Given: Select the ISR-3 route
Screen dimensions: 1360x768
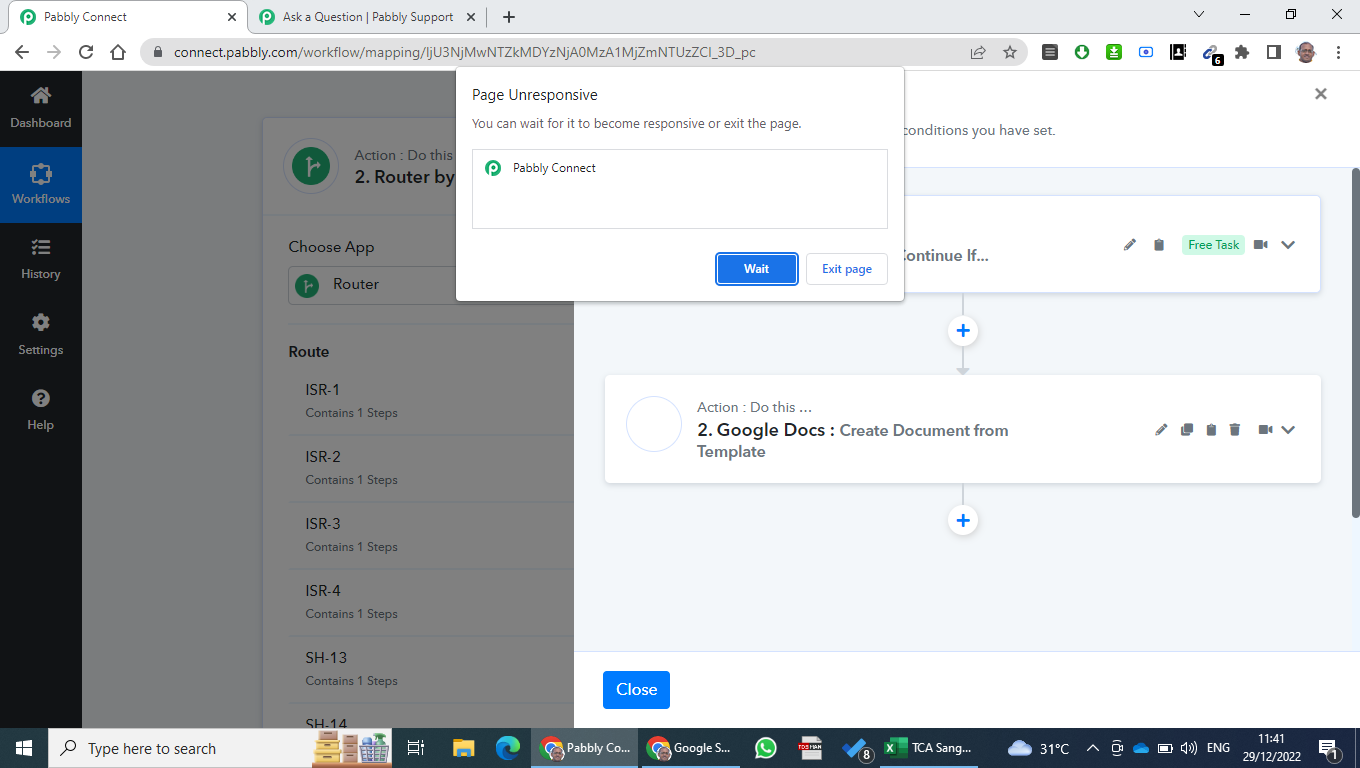Looking at the screenshot, I should (431, 535).
